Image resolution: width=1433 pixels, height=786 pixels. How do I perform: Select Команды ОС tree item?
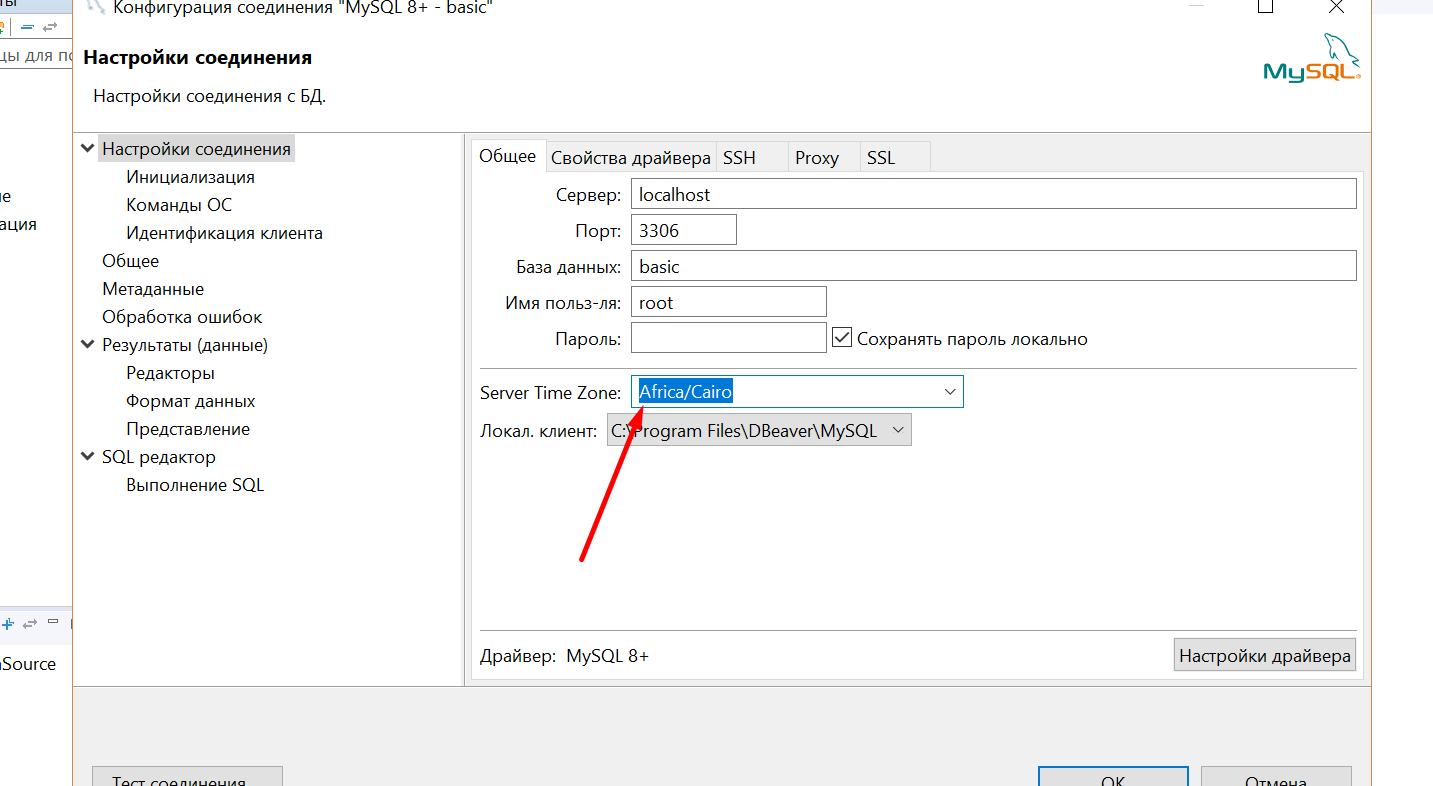pyautogui.click(x=179, y=205)
